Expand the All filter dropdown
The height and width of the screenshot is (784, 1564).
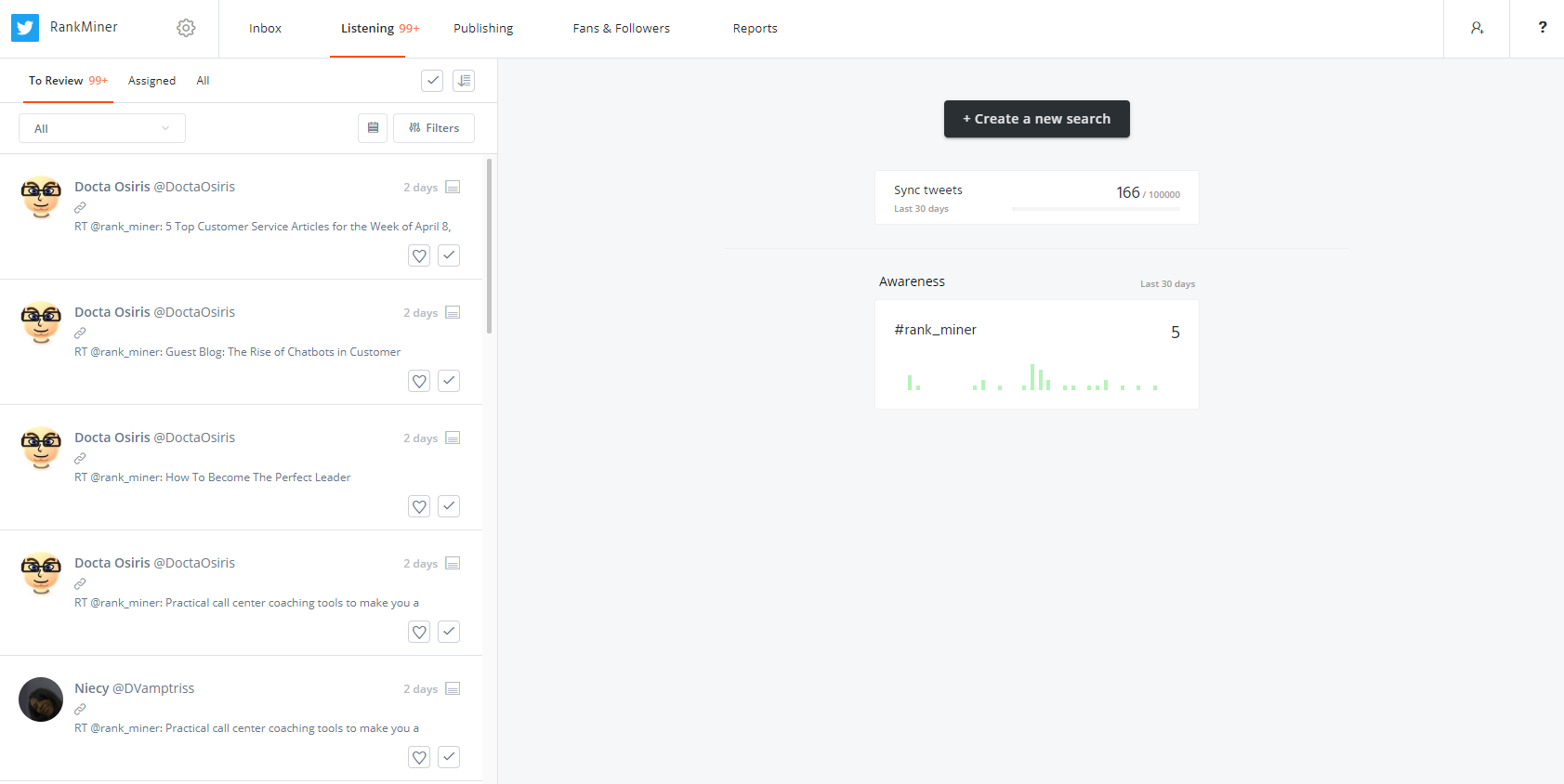(x=102, y=128)
